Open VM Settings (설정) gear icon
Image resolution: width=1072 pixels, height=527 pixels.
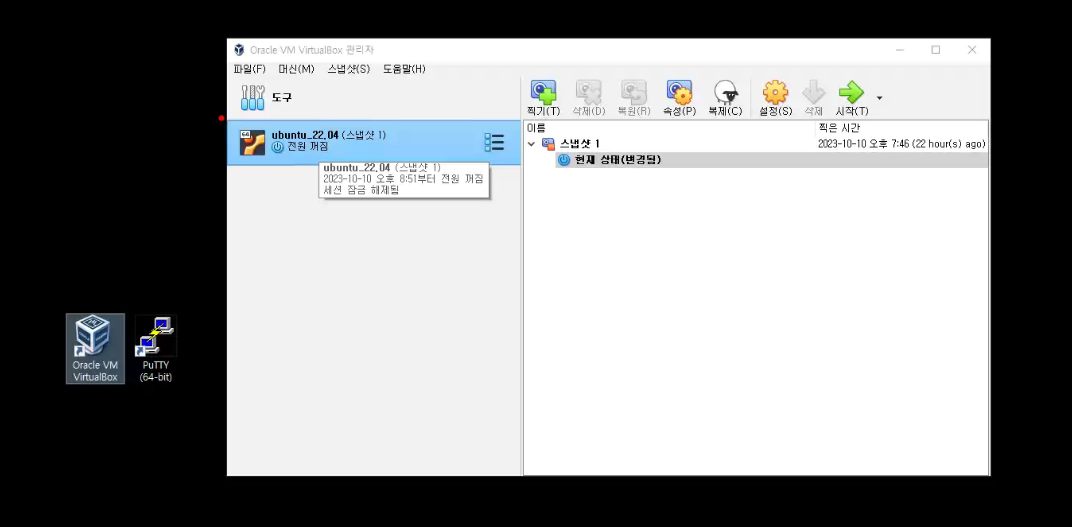(x=775, y=92)
